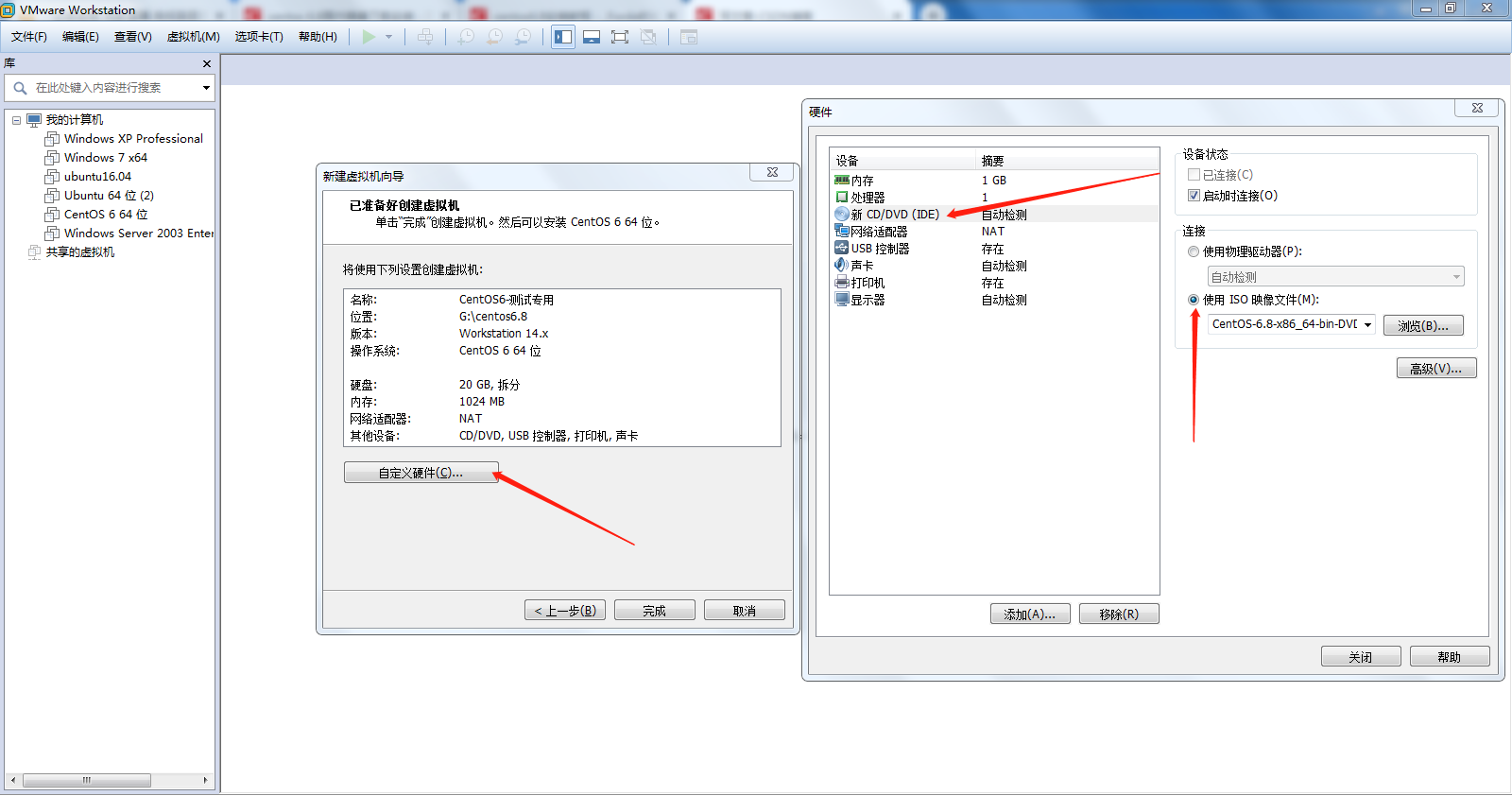This screenshot has height=796, width=1512.
Task: Toggle the 启动时连接(O) checkbox
Action: point(1194,196)
